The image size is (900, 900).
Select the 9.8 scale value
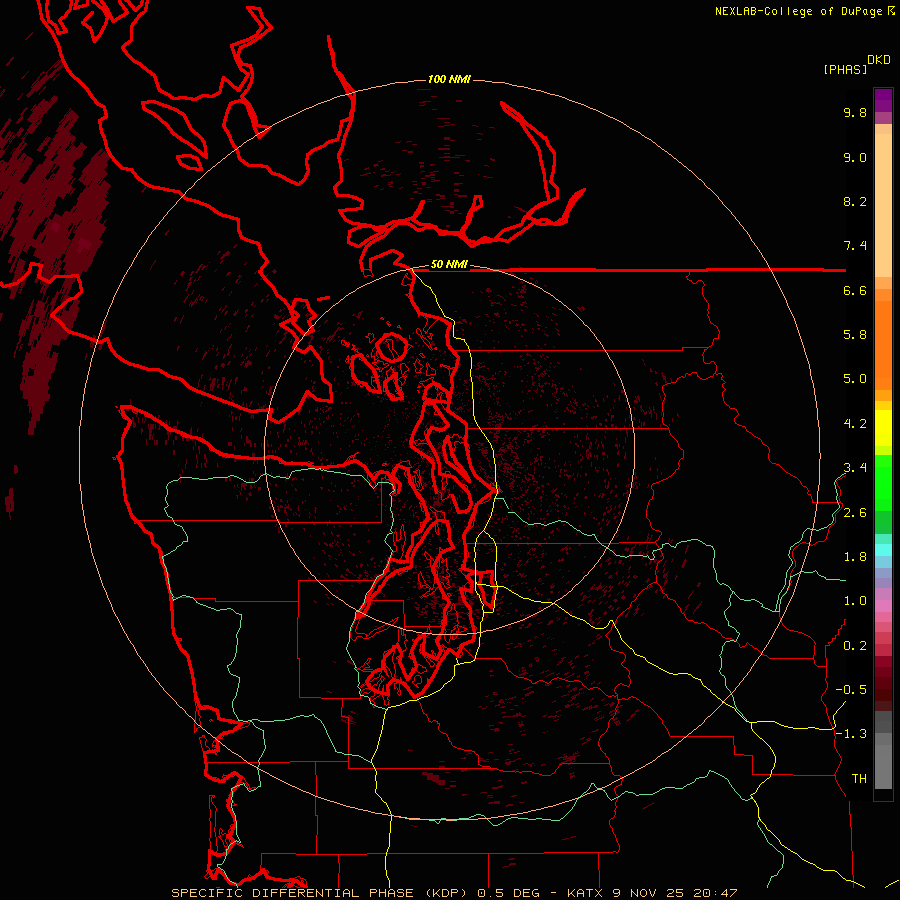(x=855, y=112)
